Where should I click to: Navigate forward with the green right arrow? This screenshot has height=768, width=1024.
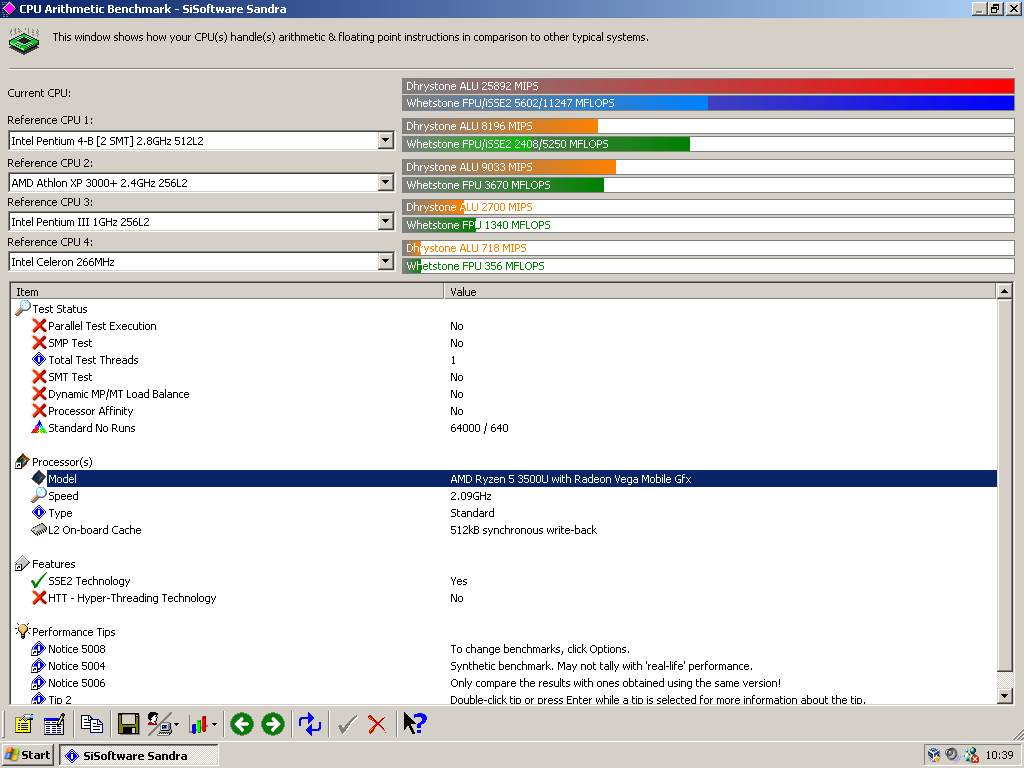click(271, 723)
